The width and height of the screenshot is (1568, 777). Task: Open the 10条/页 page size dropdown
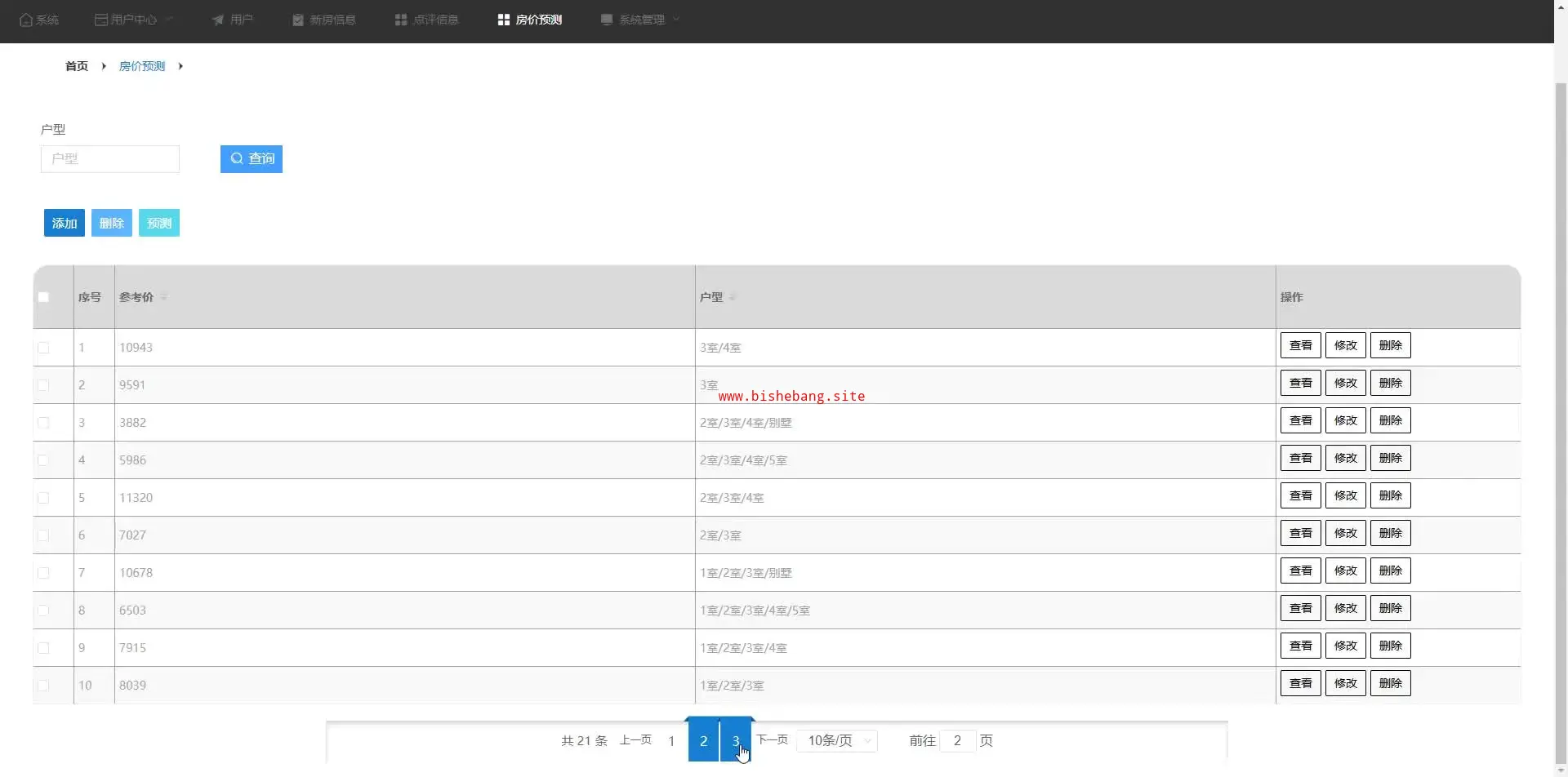click(837, 740)
